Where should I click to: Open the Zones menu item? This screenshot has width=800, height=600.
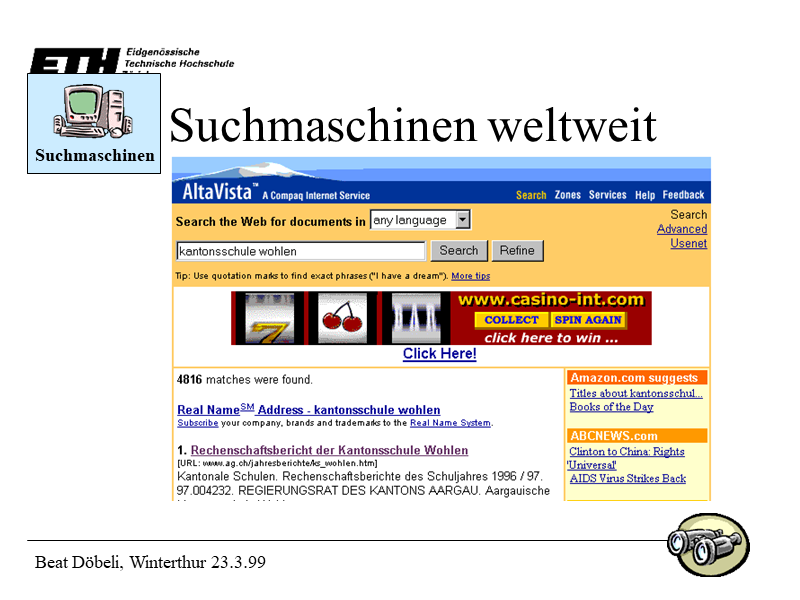pos(568,195)
